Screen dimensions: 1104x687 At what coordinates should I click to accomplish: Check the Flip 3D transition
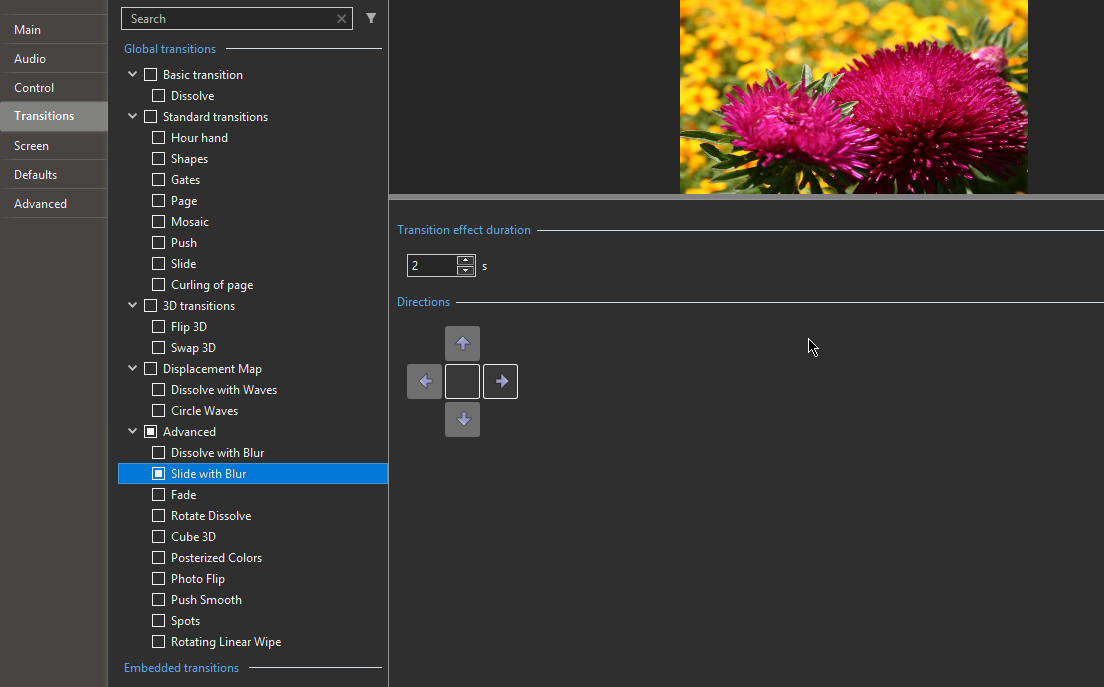pos(158,327)
